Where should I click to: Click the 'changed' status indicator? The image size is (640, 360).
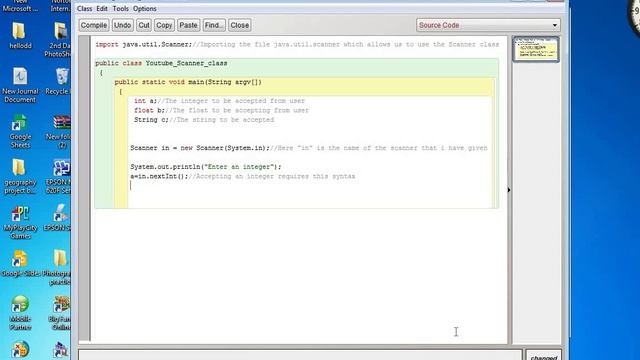544,356
